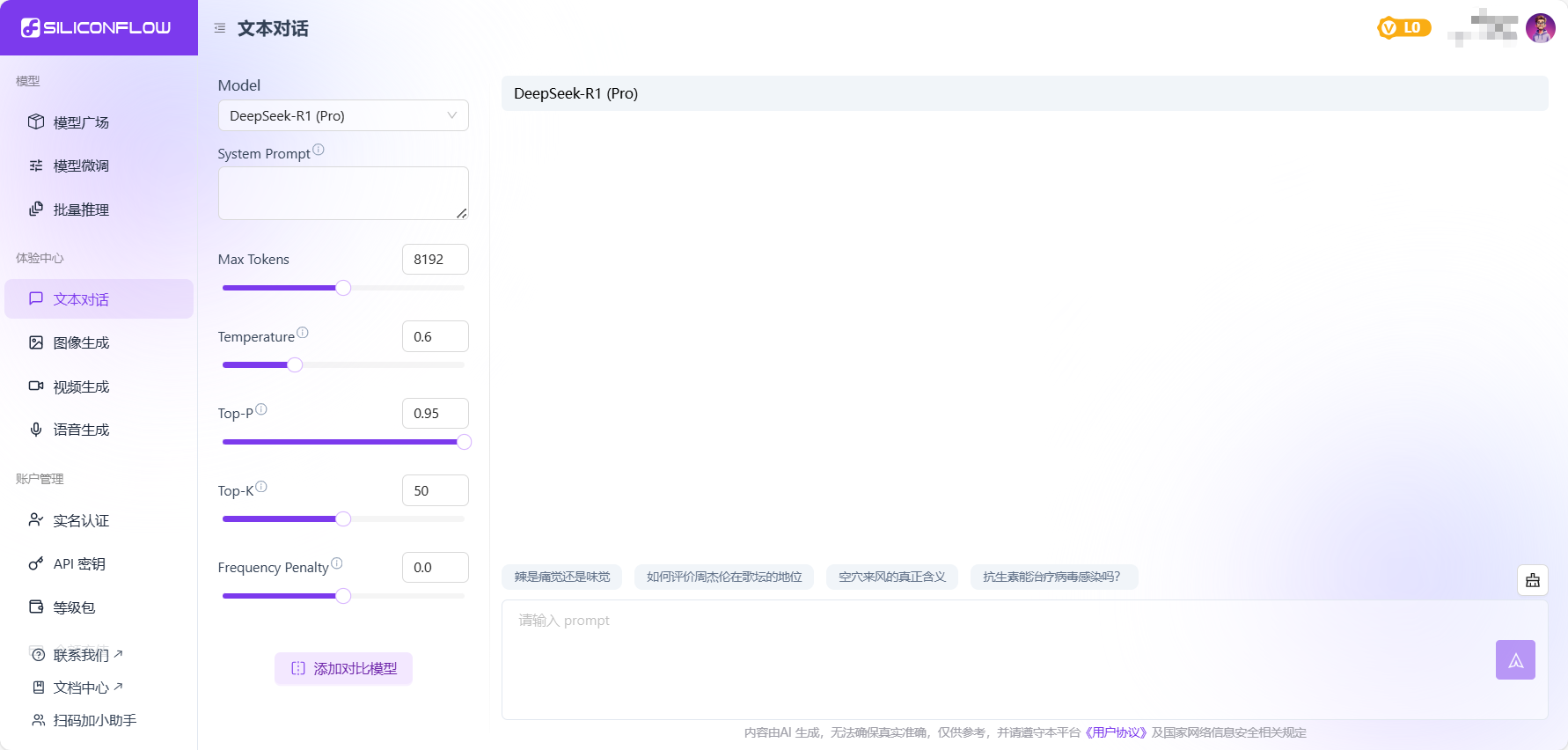Open API 密钥 page
The width and height of the screenshot is (1568, 750).
[99, 563]
